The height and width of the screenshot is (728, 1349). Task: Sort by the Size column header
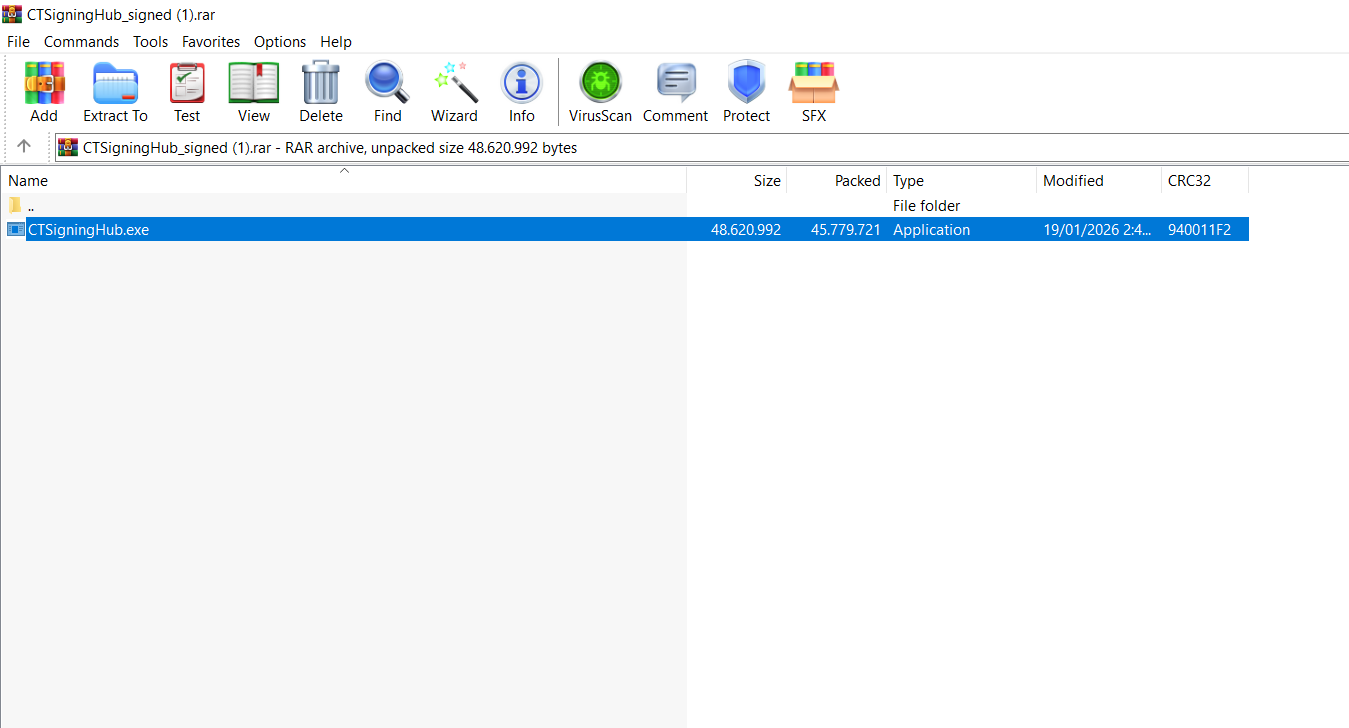(766, 181)
